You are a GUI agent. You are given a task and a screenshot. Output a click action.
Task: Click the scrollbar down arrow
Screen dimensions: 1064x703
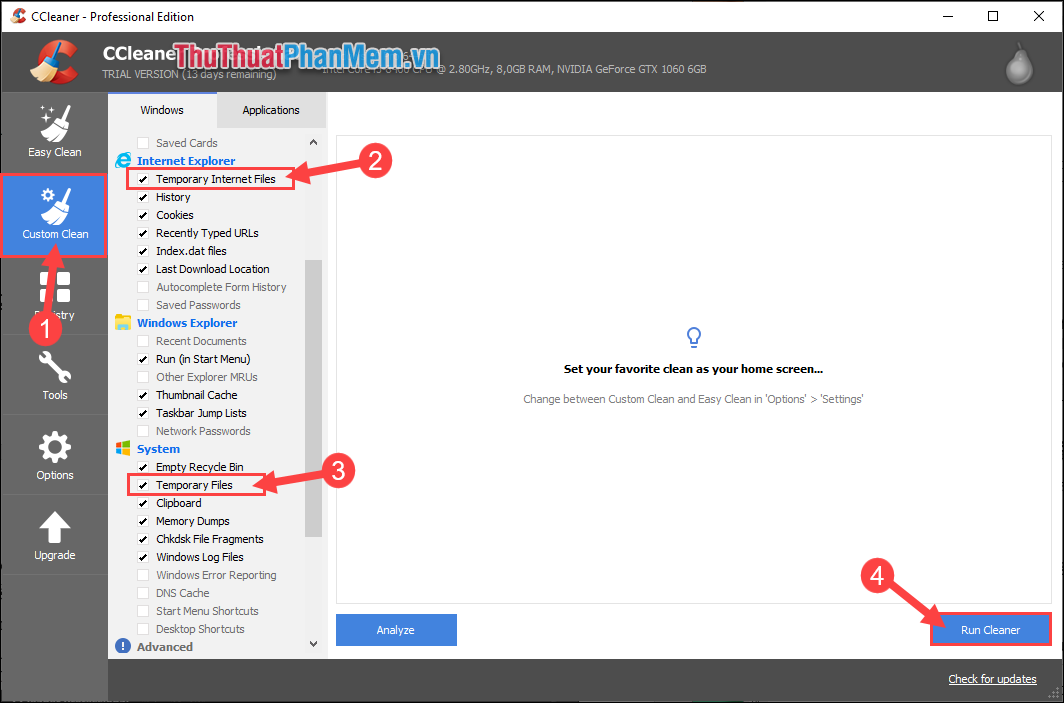(x=313, y=643)
